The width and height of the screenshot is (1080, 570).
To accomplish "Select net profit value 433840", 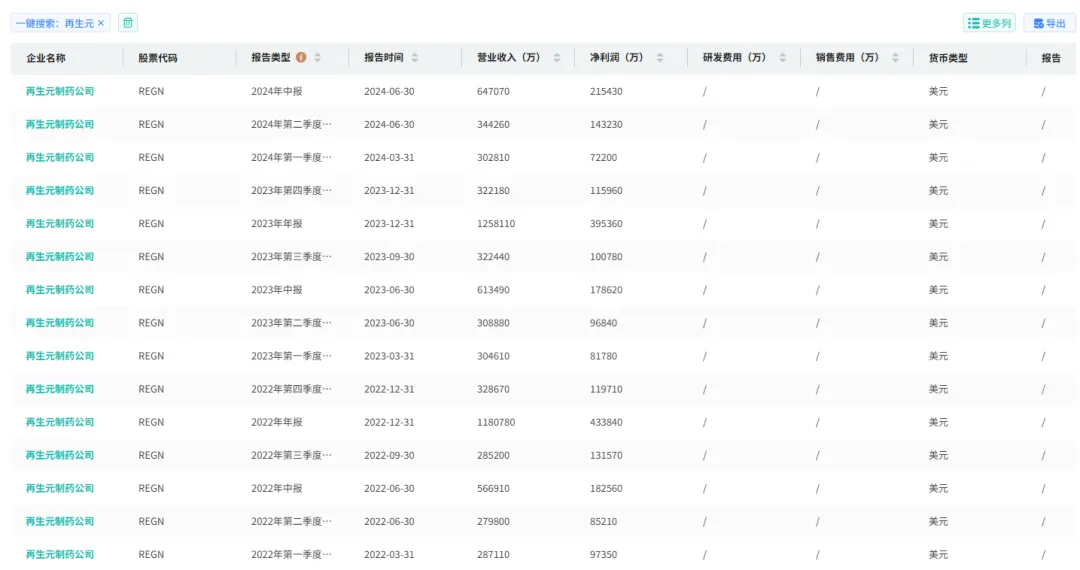I will 606,422.
